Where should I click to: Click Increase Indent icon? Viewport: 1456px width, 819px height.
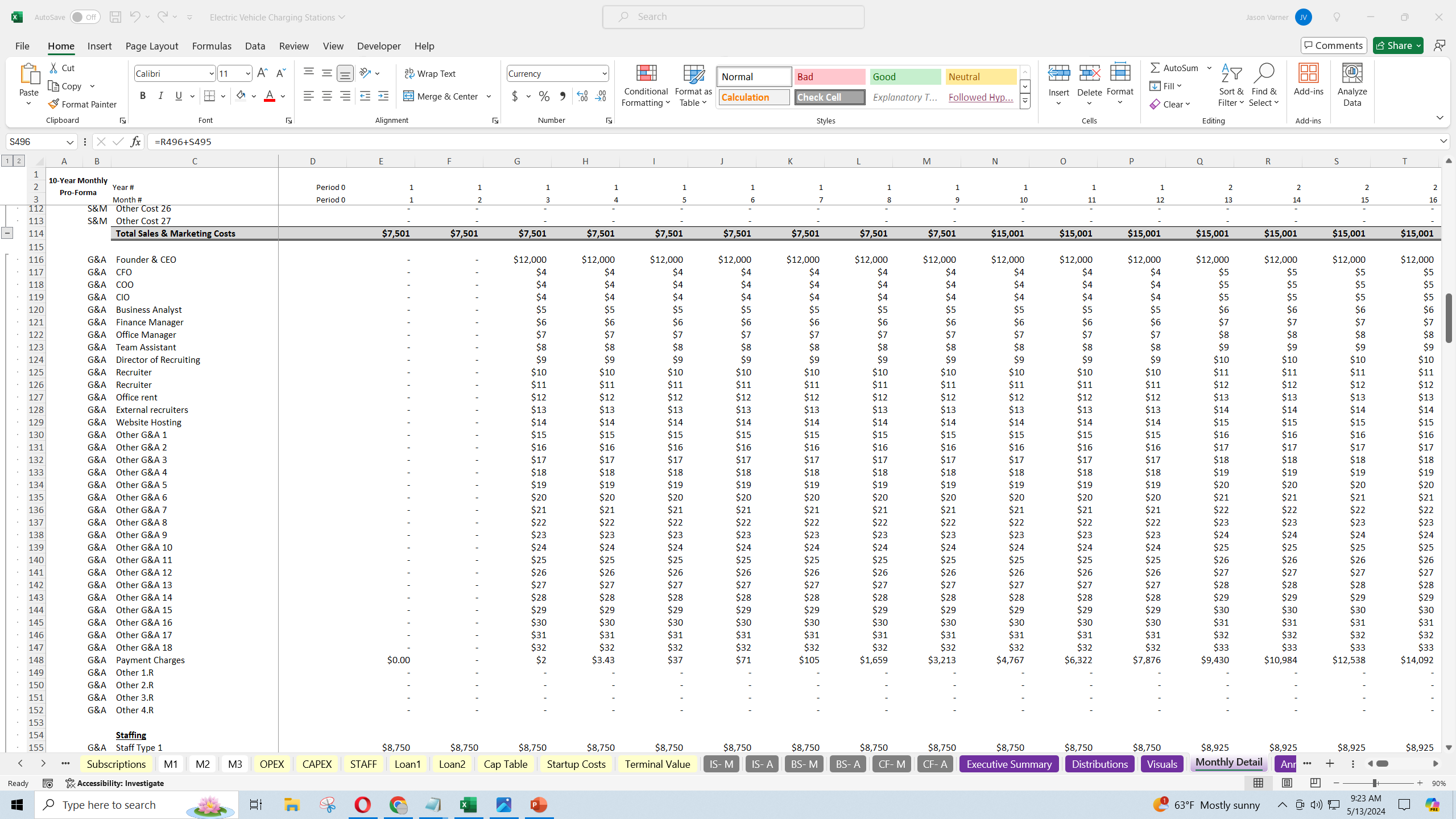point(383,96)
